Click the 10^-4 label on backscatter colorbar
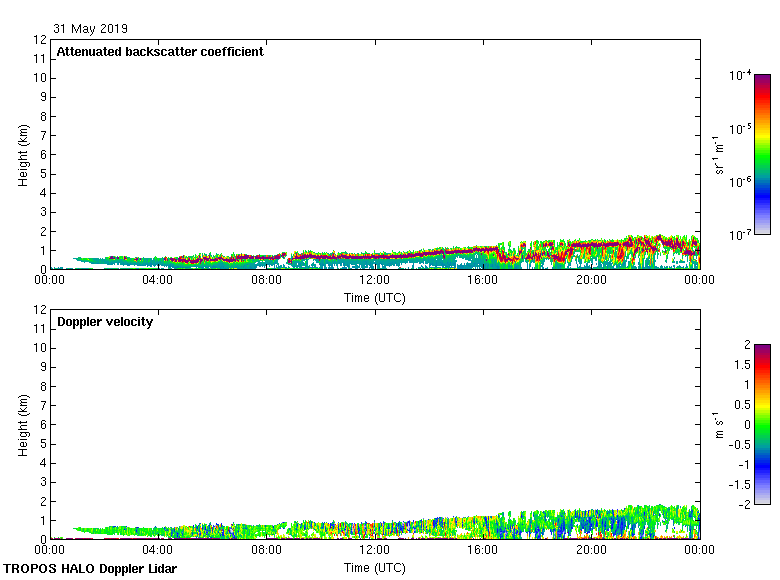The image size is (780, 580). click(x=740, y=76)
